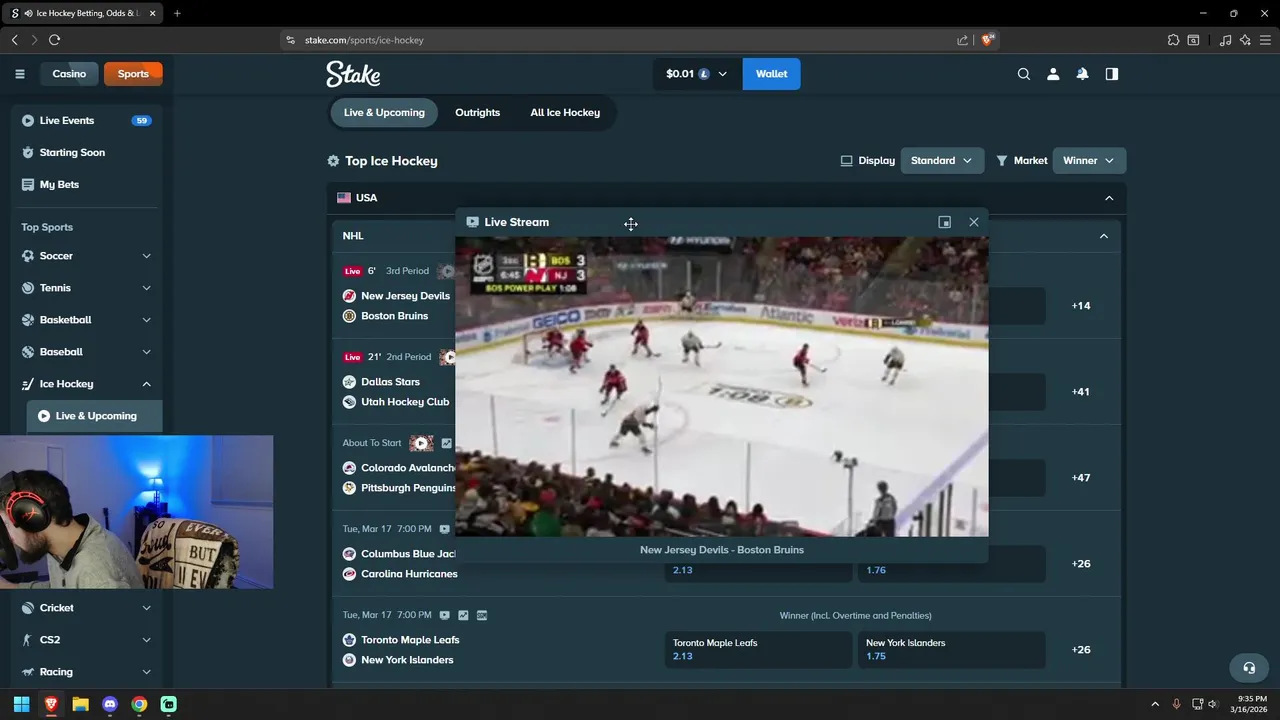Click the live stream video
Viewport: 1280px width, 720px height.
click(722, 387)
